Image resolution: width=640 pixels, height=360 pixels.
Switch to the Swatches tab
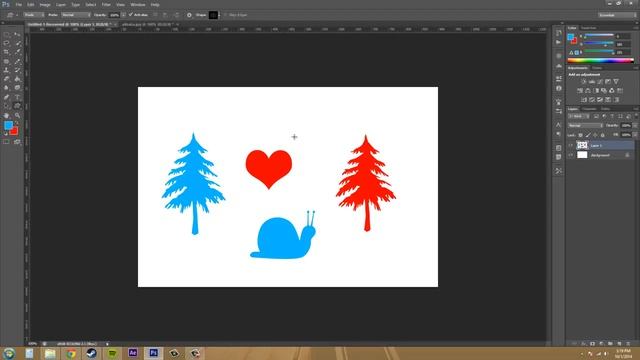click(x=589, y=28)
